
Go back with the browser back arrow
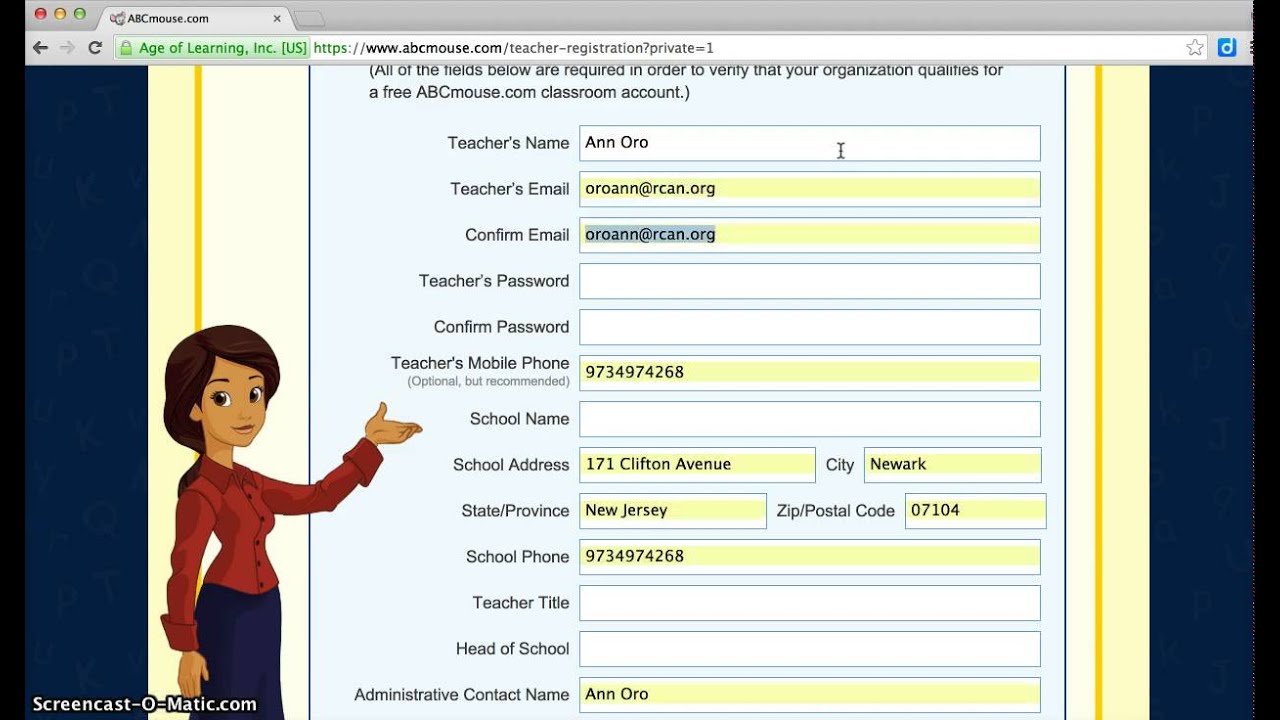pyautogui.click(x=40, y=47)
